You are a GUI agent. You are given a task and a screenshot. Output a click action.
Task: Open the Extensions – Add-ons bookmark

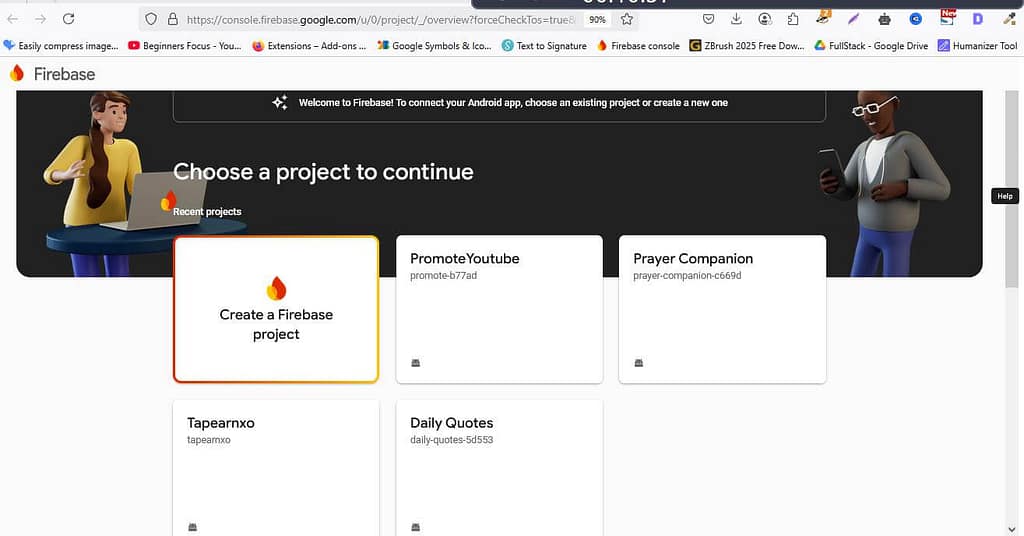[309, 46]
